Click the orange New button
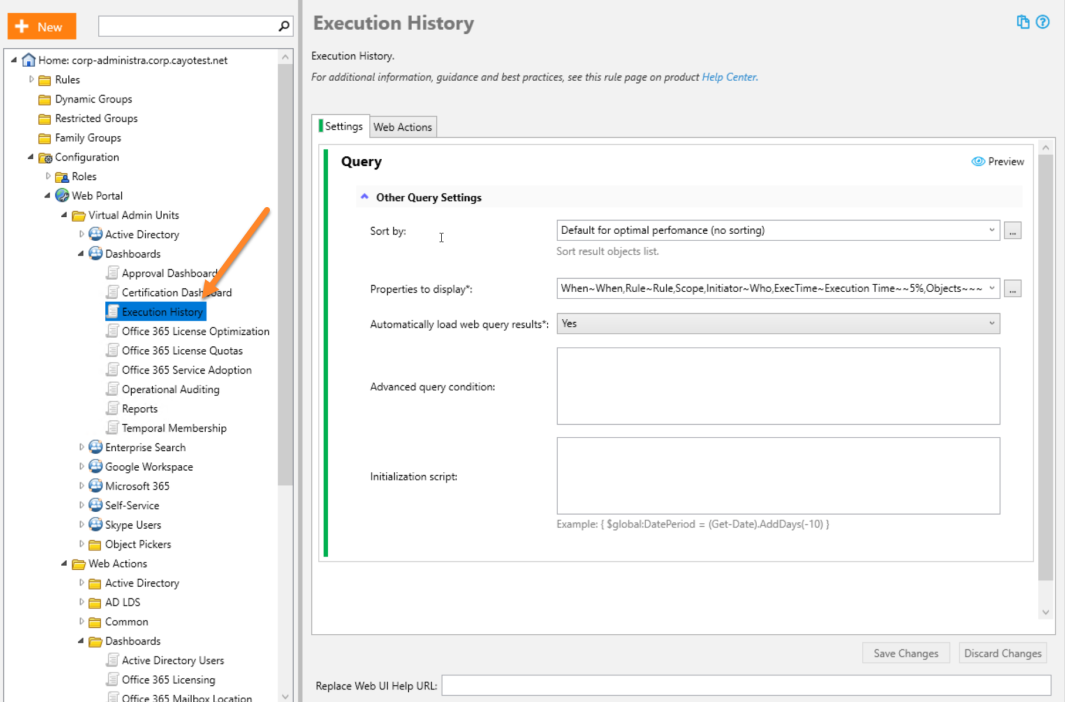The height and width of the screenshot is (702, 1065). [x=41, y=26]
